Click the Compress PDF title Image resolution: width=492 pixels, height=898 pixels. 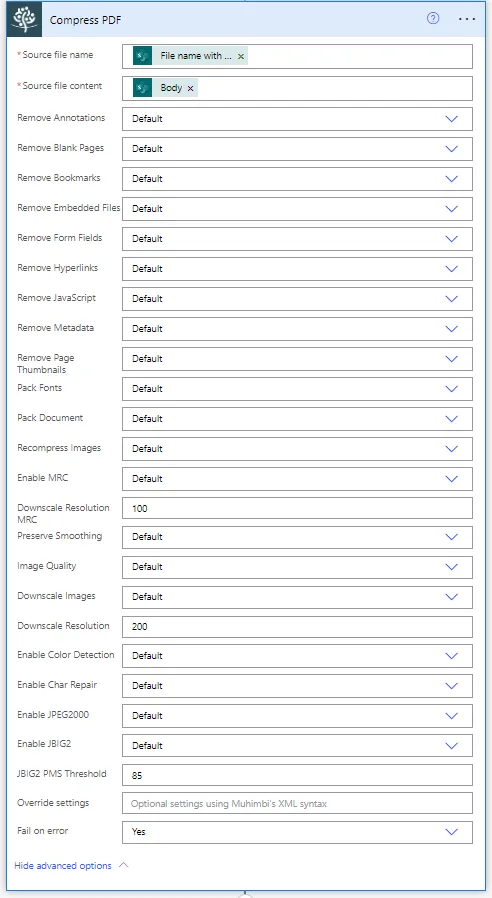point(85,20)
